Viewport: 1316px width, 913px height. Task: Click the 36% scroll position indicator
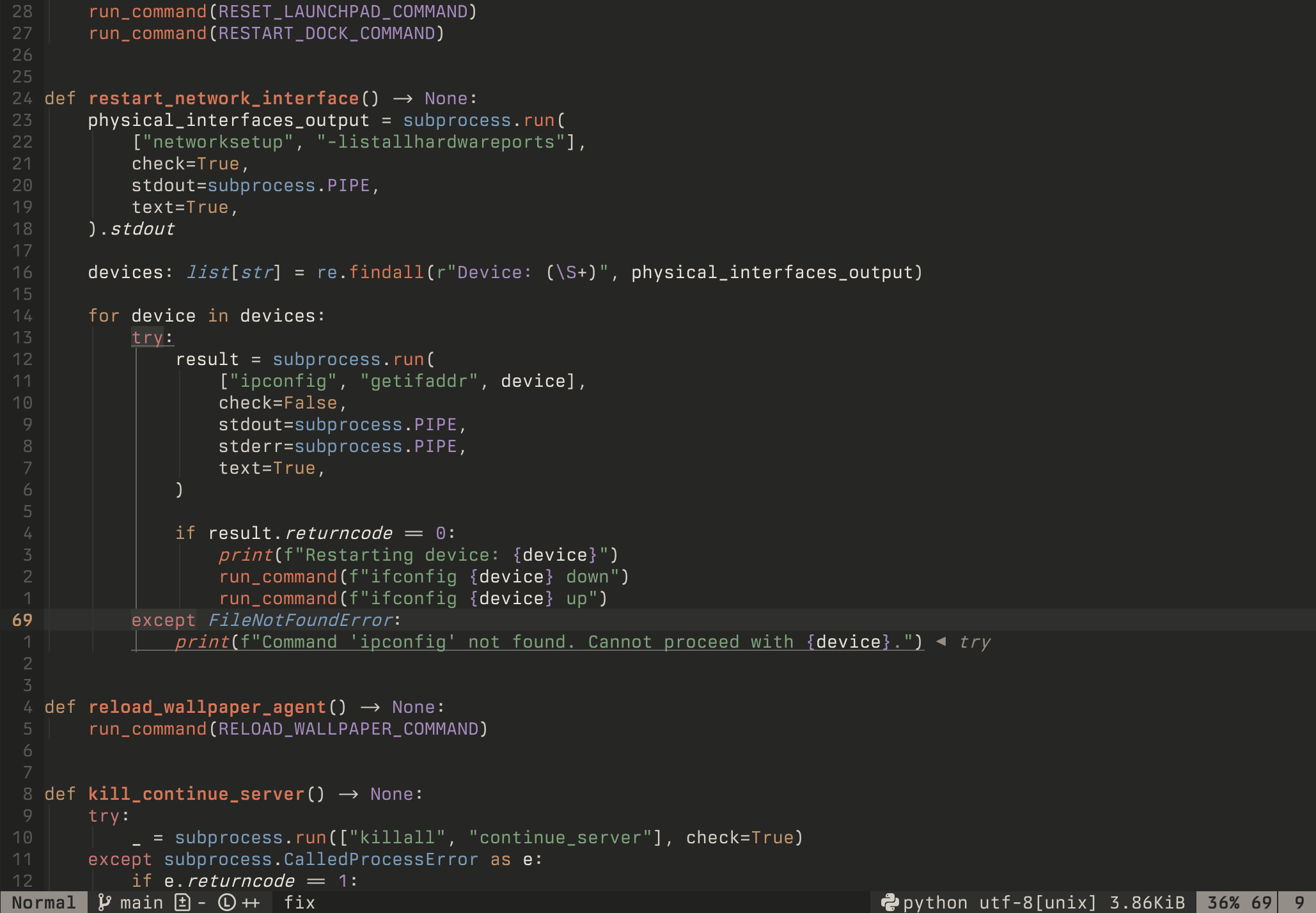[x=1223, y=902]
